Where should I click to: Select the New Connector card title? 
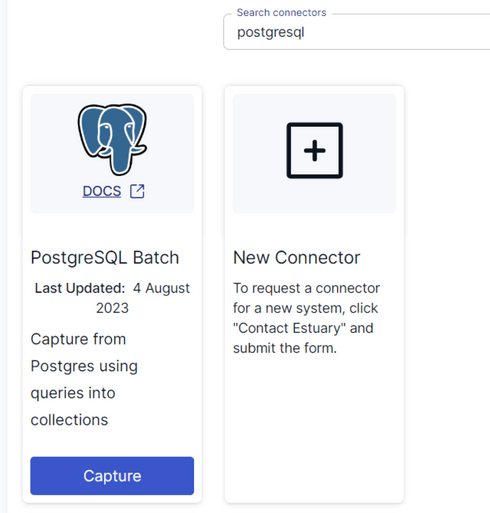click(x=296, y=258)
